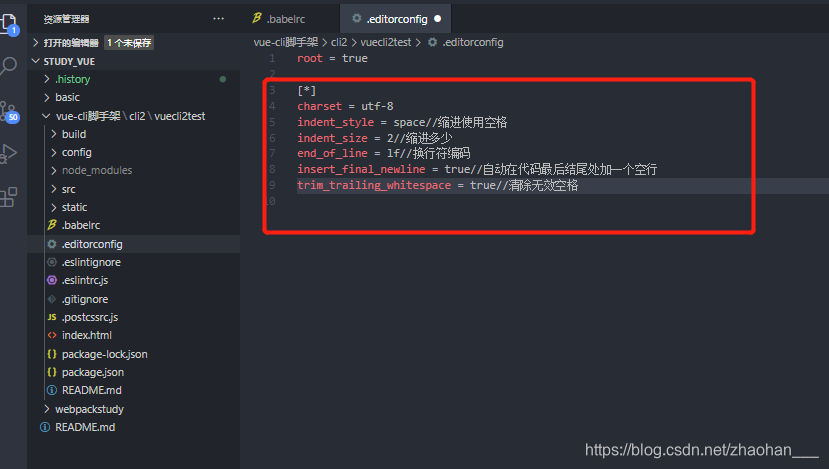Open .gitignore file
Image resolution: width=829 pixels, height=469 pixels.
(85, 299)
